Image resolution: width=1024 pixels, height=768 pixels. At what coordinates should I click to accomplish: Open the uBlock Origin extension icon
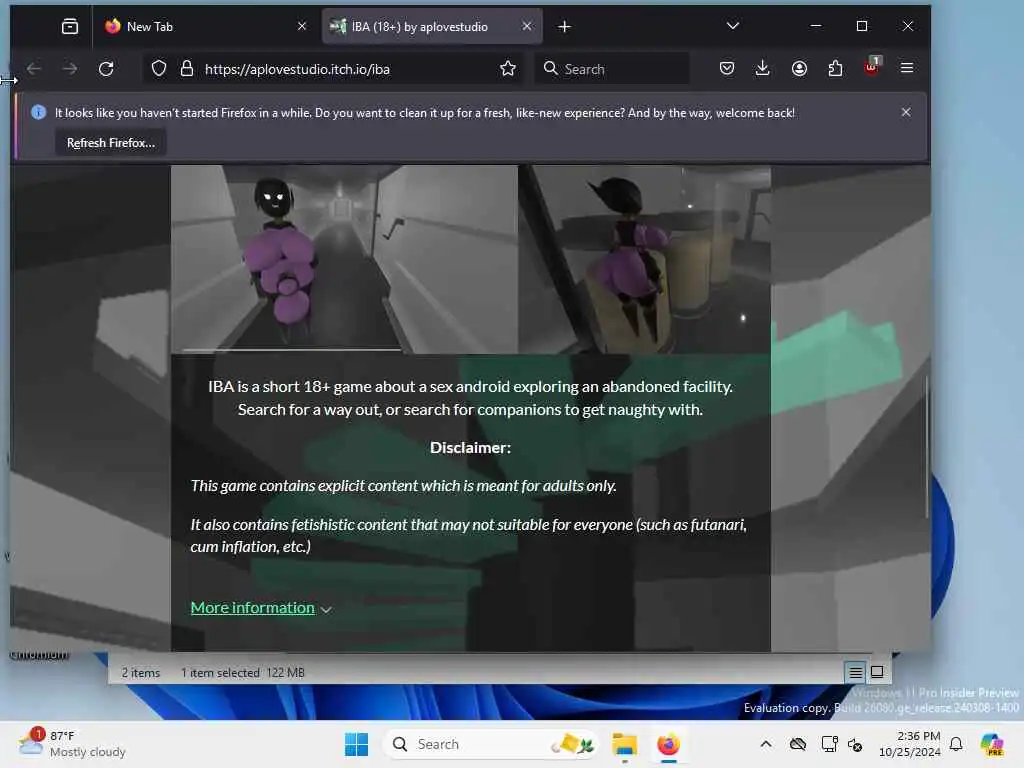[872, 67]
